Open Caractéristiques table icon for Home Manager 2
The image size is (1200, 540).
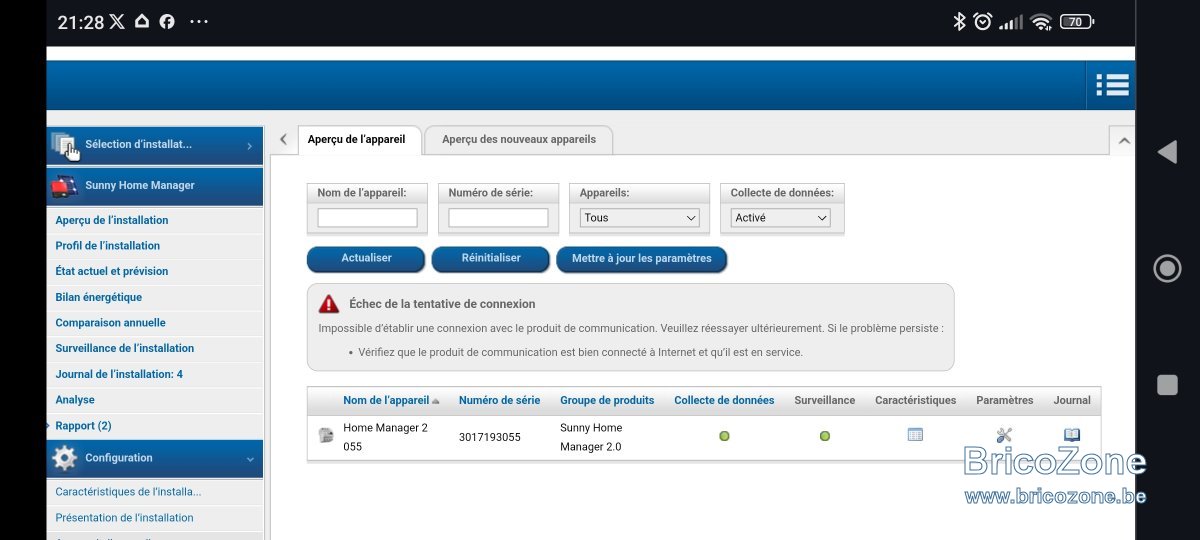pyautogui.click(x=915, y=434)
